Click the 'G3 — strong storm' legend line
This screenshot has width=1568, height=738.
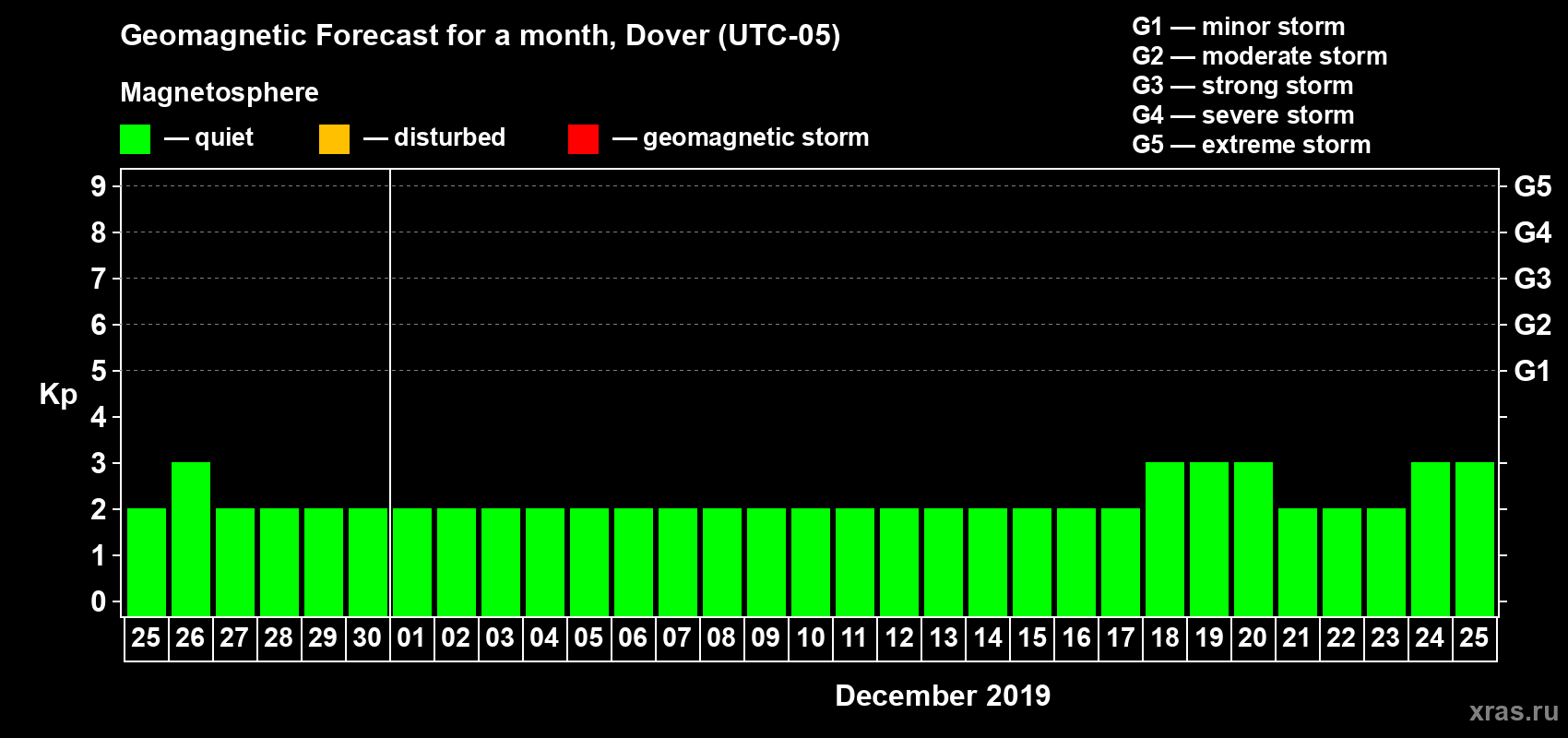click(x=1242, y=86)
